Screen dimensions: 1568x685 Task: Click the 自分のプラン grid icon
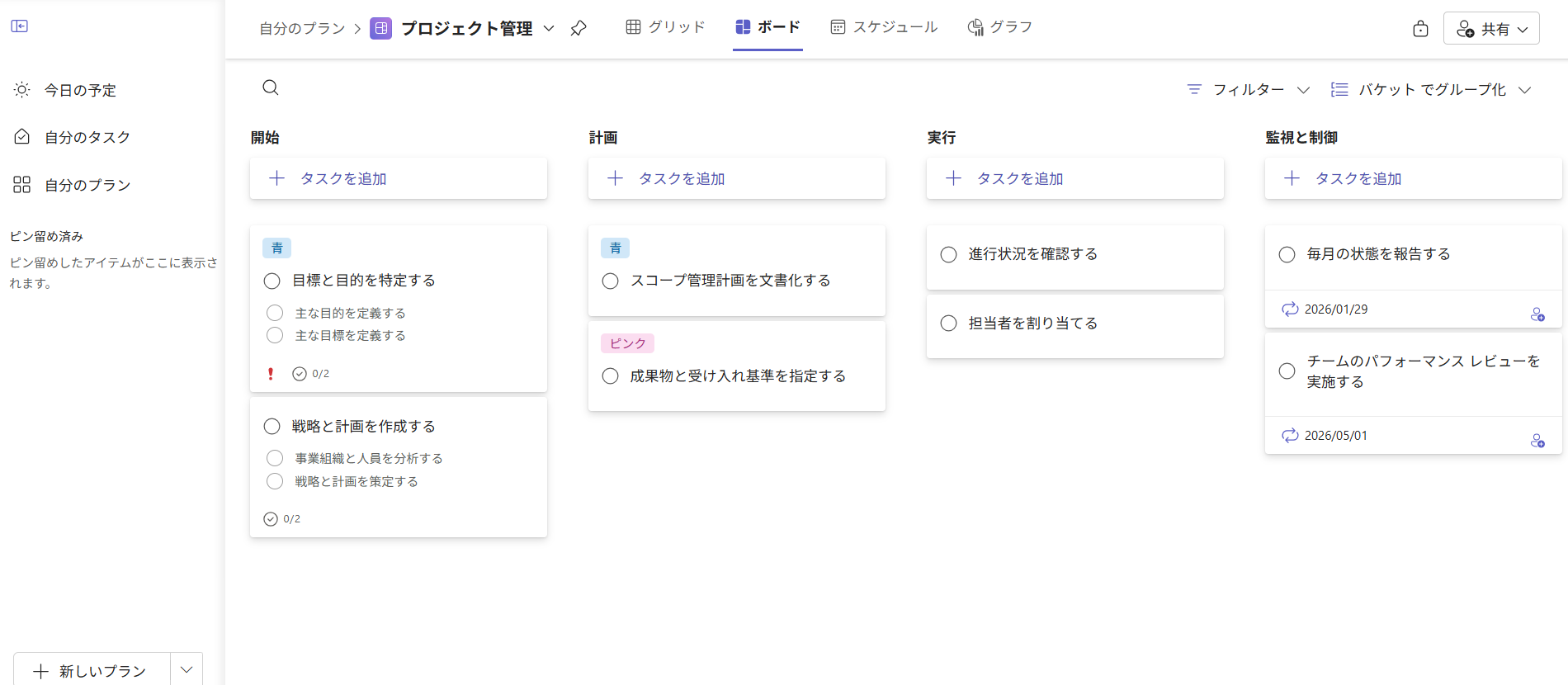tap(22, 185)
